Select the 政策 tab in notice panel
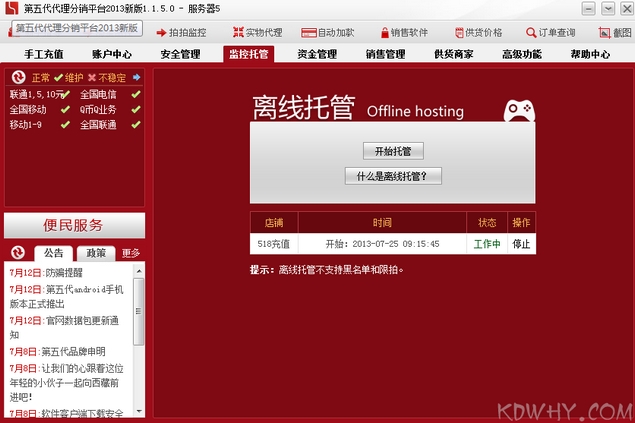The image size is (635, 423). [97, 253]
